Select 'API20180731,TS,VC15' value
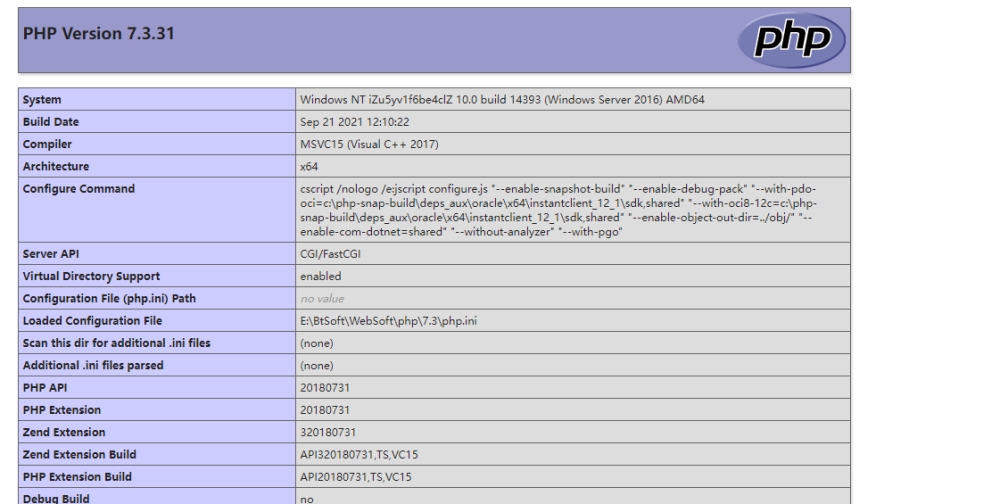The height and width of the screenshot is (504, 1000). point(356,477)
